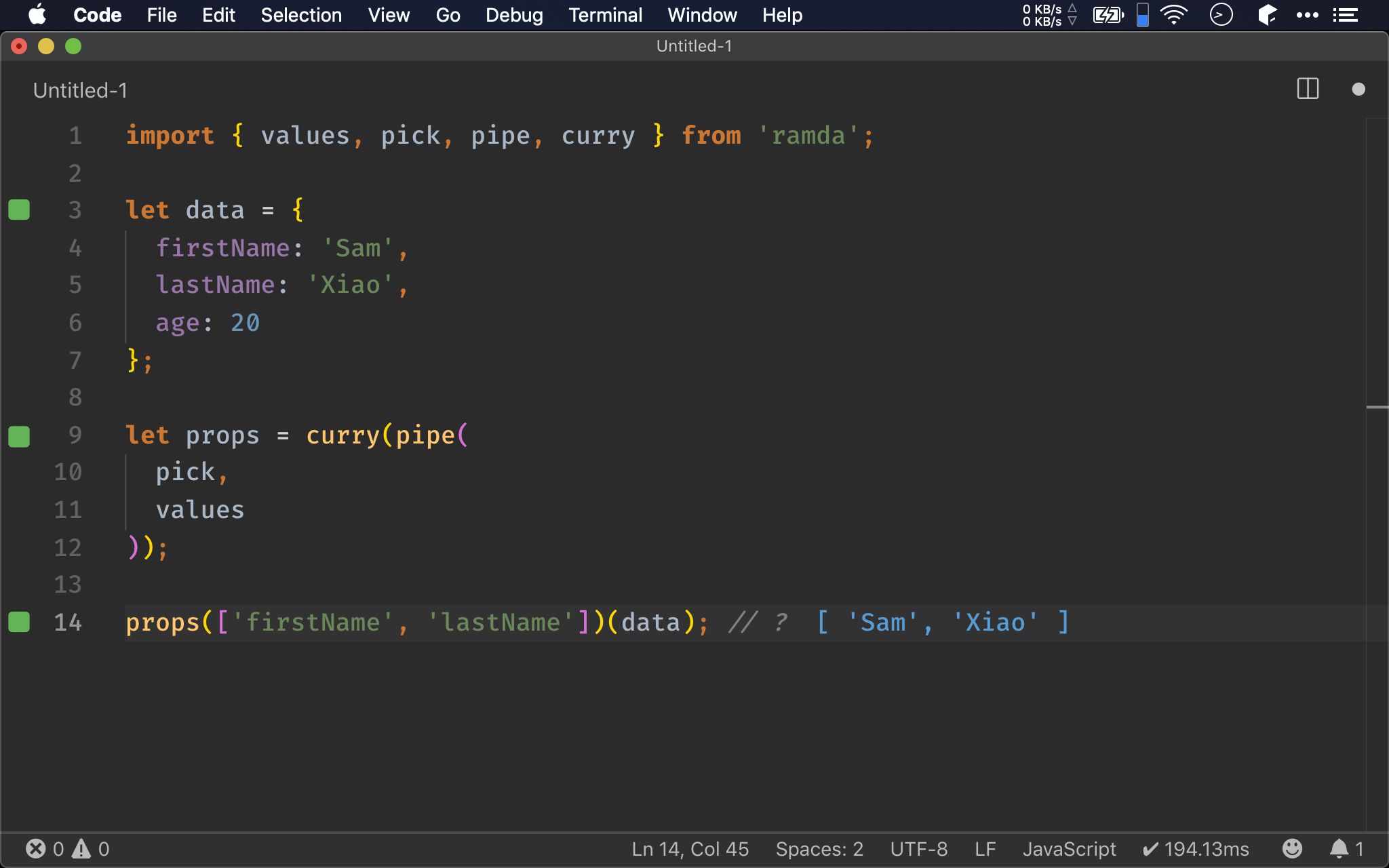Screen dimensions: 1389x868
Task: Click the circular terminal prompt menu icon
Action: click(x=1221, y=15)
